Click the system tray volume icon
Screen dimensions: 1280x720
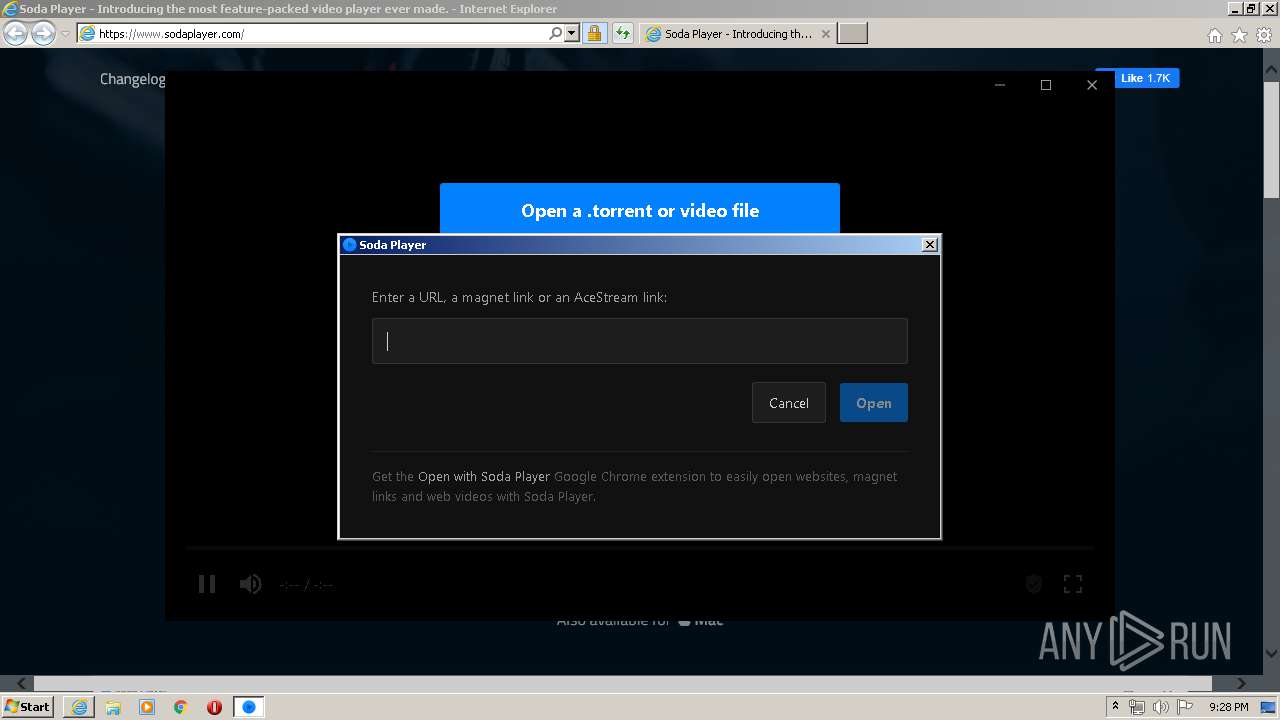click(1161, 707)
